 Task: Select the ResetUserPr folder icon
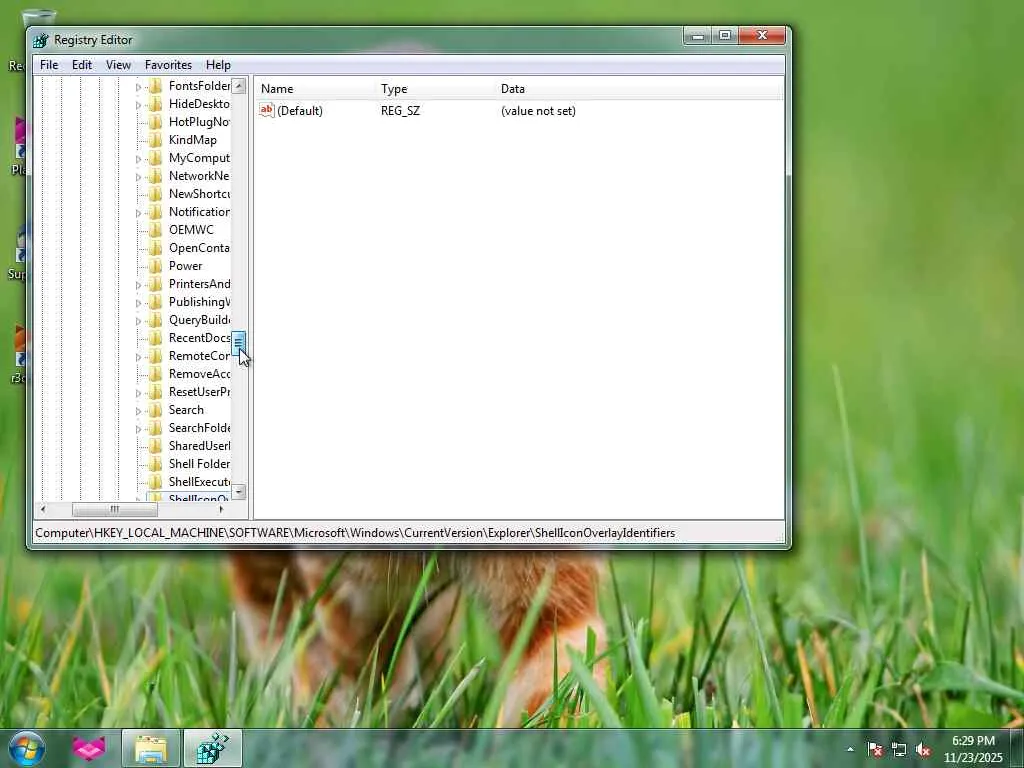(x=155, y=392)
